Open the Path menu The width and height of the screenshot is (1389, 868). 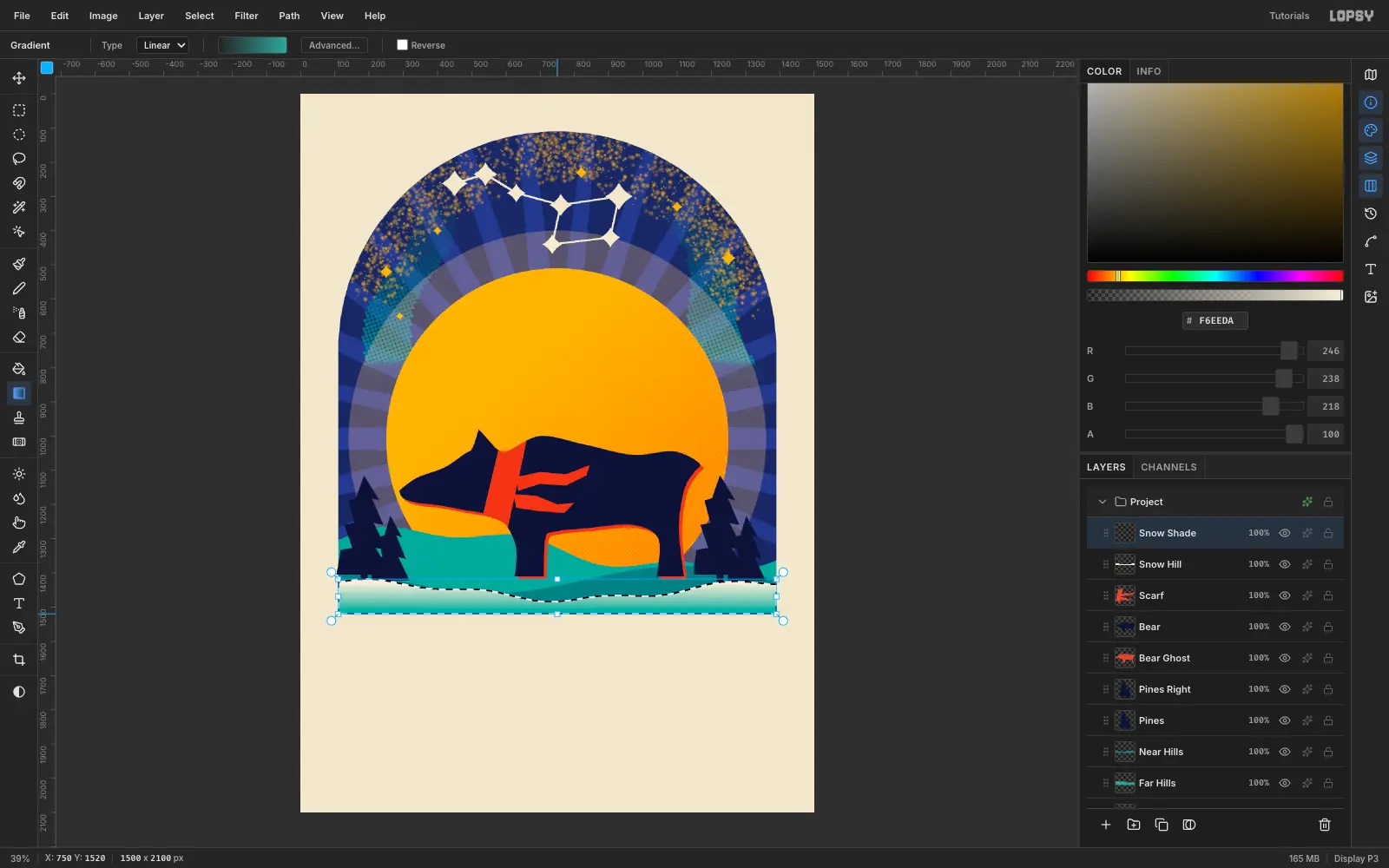tap(289, 16)
